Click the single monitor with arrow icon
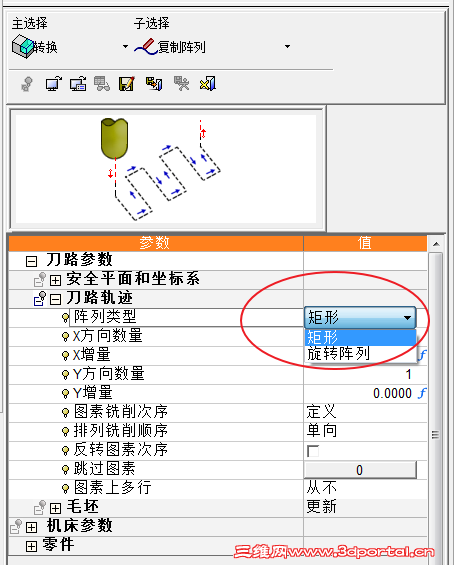 pyautogui.click(x=53, y=84)
